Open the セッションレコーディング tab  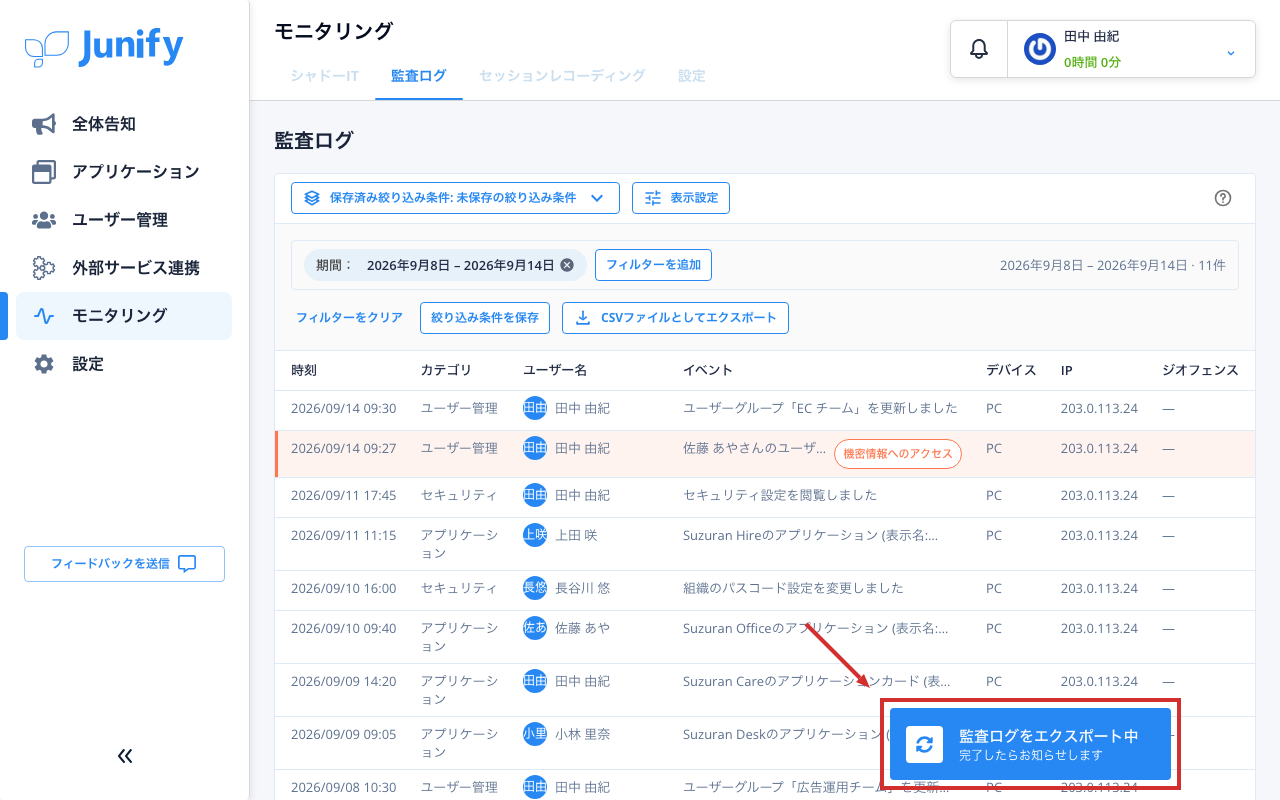[562, 76]
